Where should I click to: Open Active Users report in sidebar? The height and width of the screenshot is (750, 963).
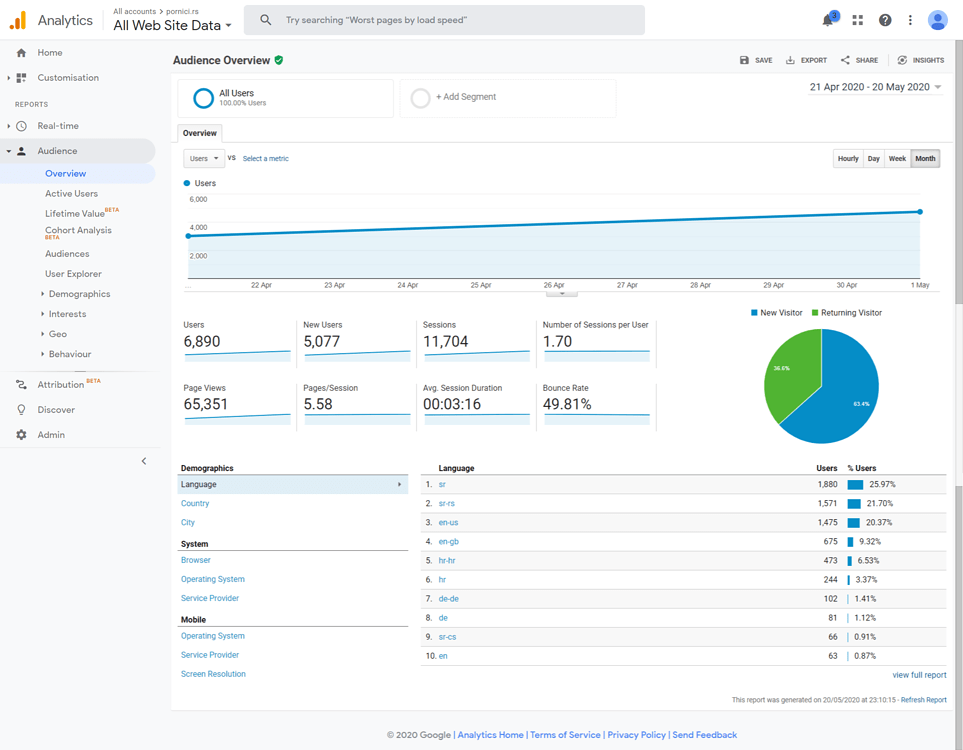click(71, 193)
